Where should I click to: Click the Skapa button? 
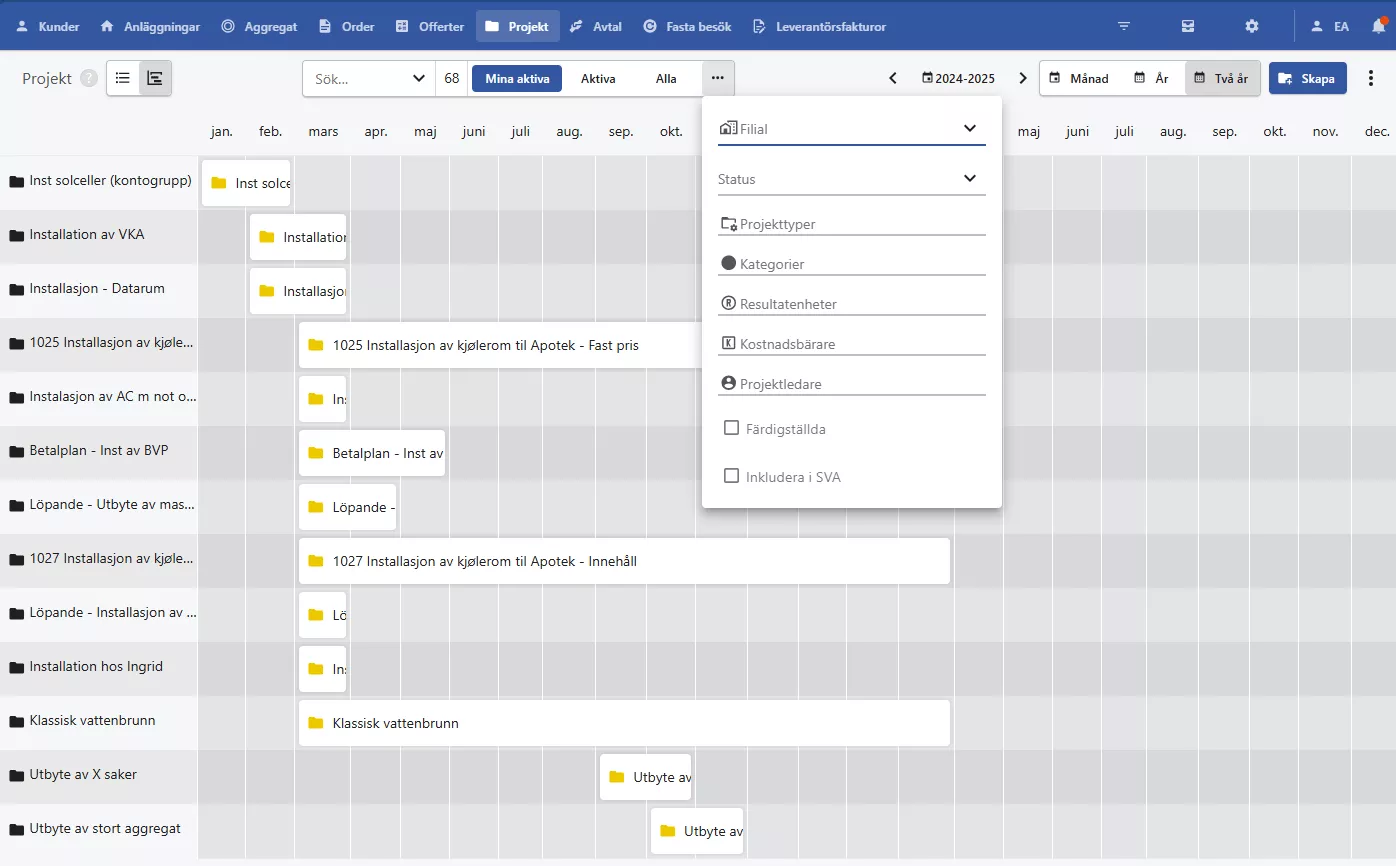click(x=1307, y=78)
